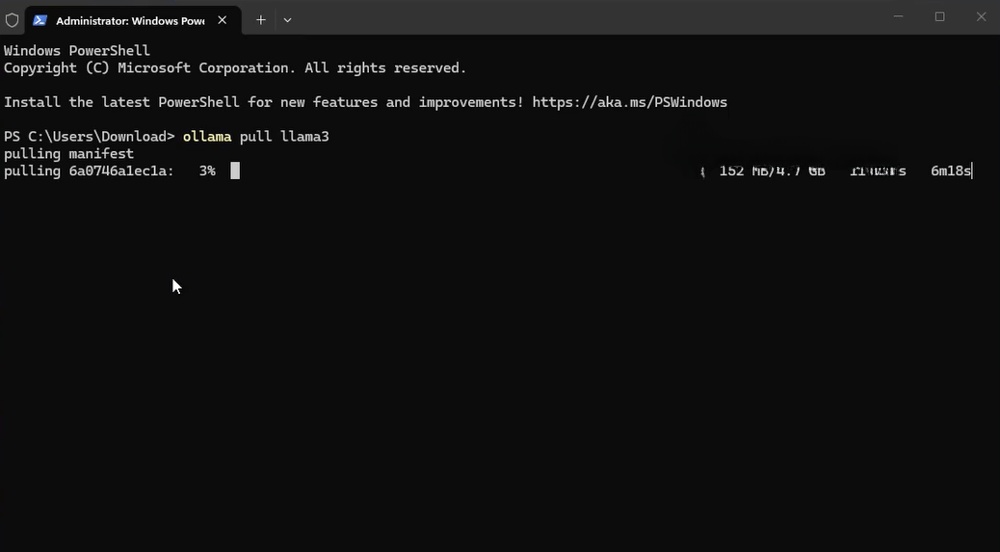1000x552 pixels.
Task: Click the word ollama in the command
Action: 207,136
